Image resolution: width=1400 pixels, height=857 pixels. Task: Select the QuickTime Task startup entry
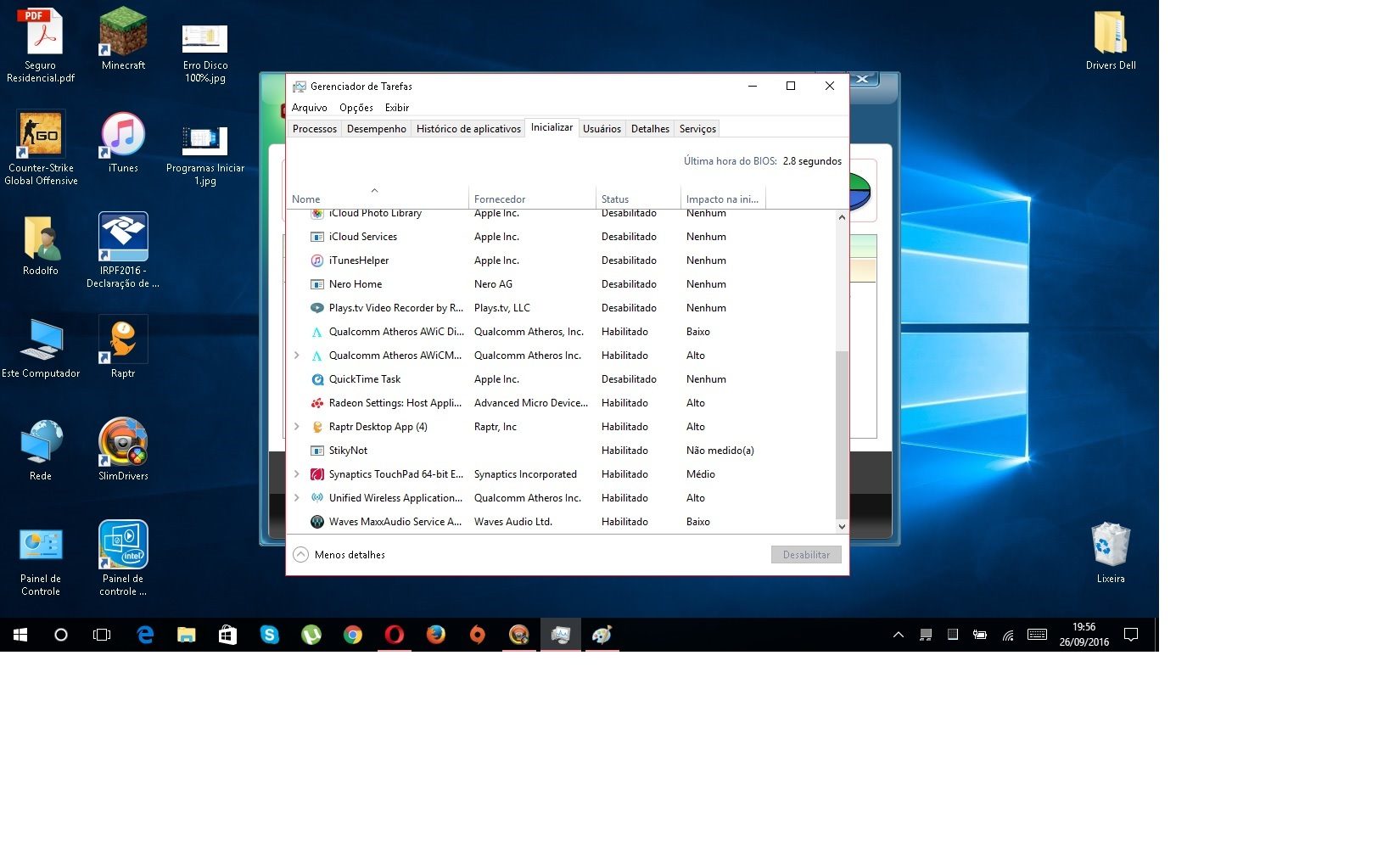(x=561, y=379)
